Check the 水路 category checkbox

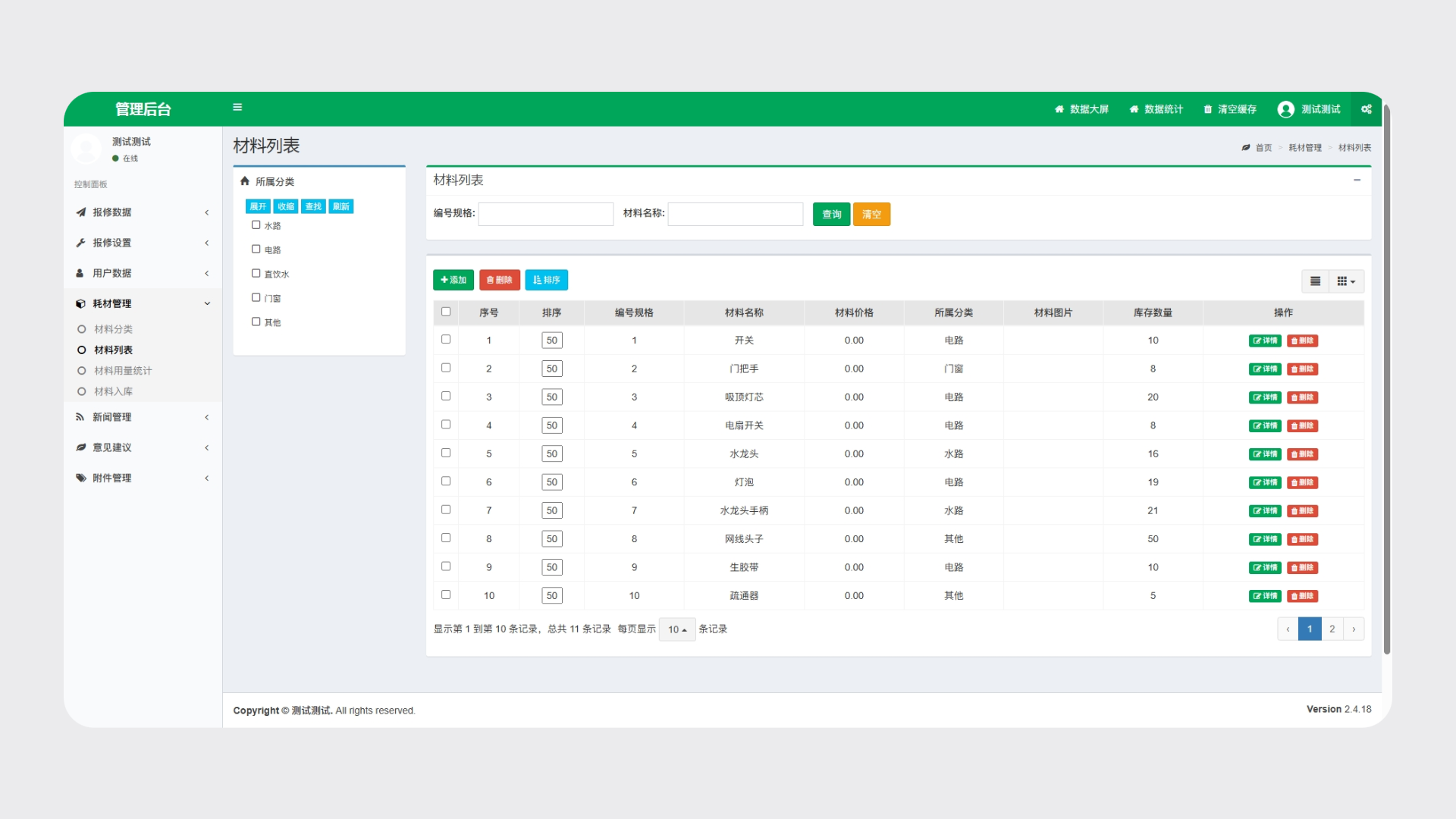coord(256,225)
